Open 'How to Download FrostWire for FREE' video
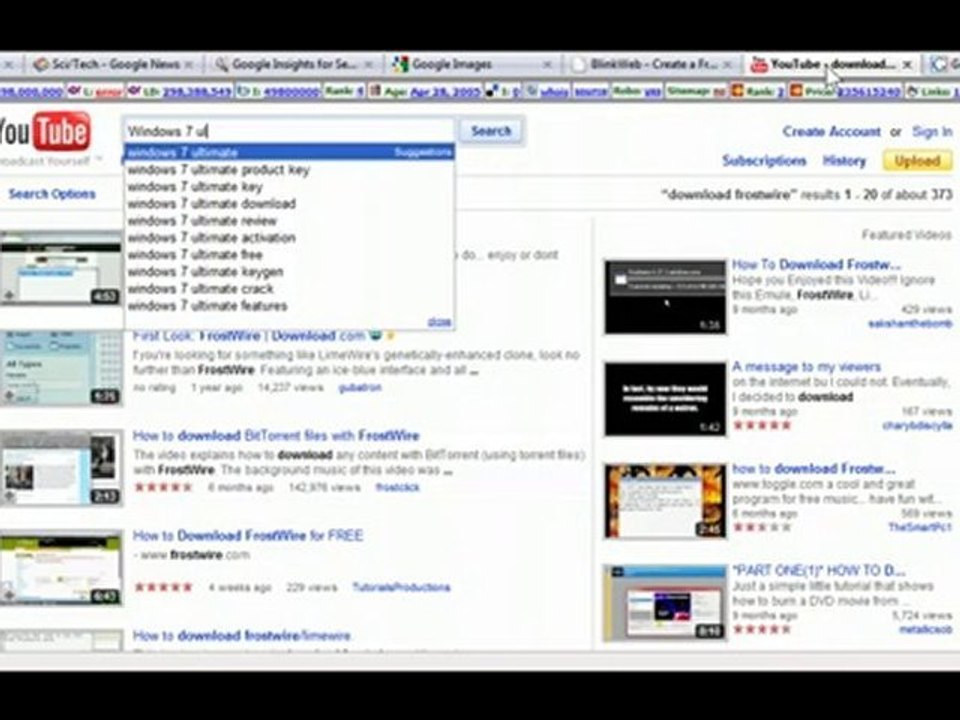Image resolution: width=960 pixels, height=720 pixels. point(248,536)
